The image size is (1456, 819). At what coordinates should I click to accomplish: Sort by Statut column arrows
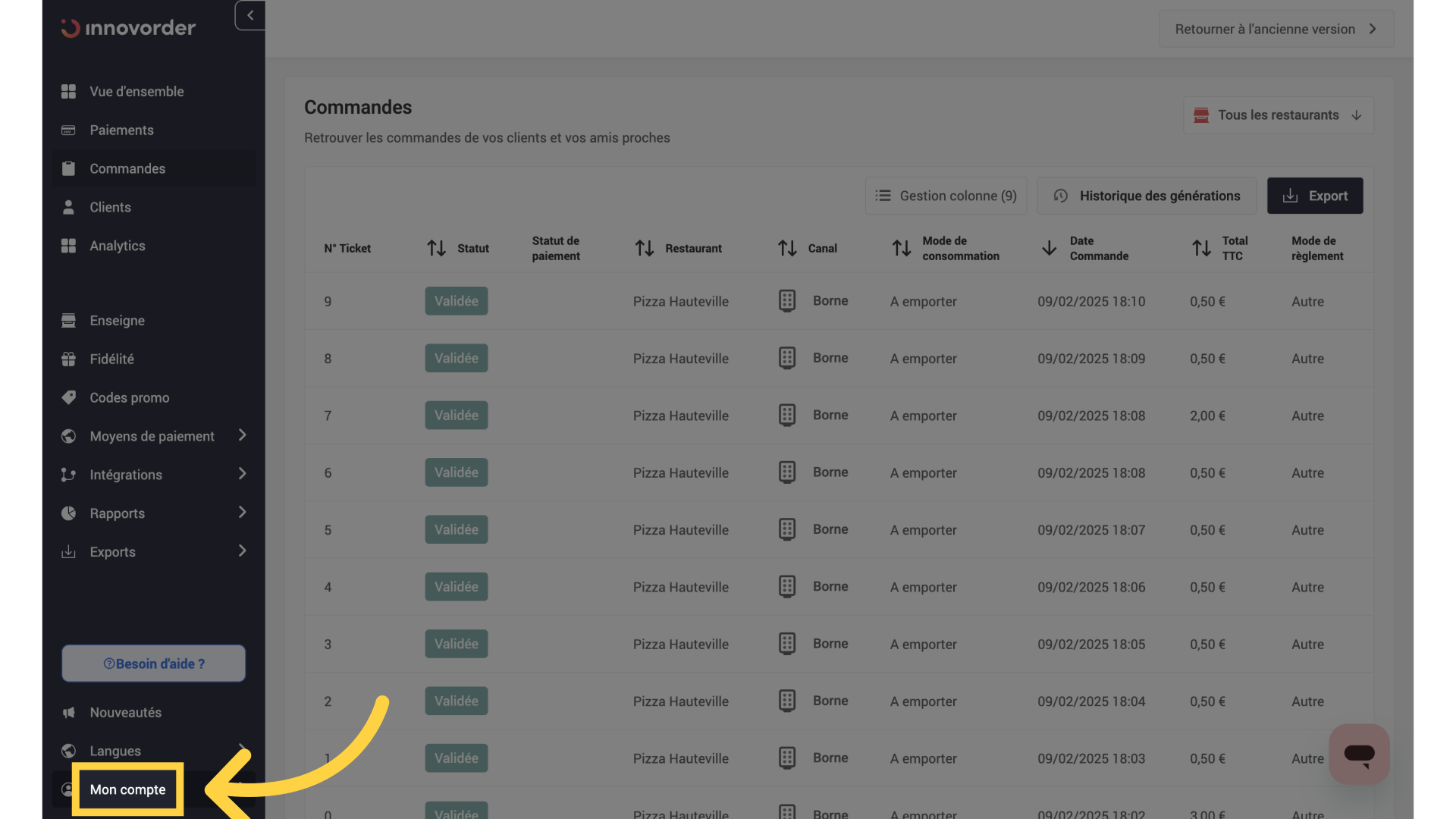point(436,248)
